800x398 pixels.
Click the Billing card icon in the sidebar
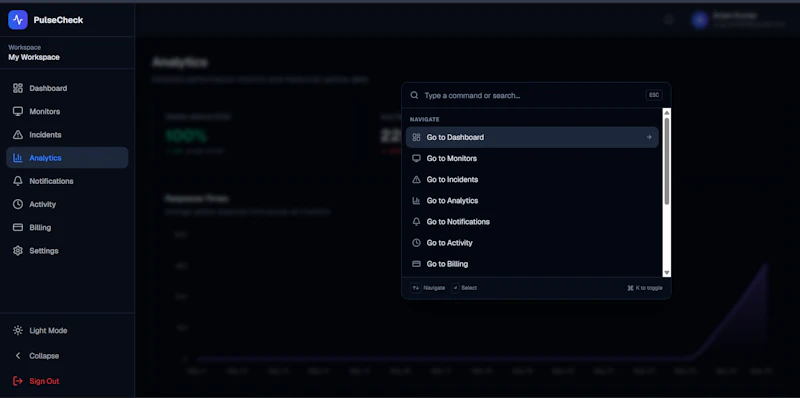(18, 228)
